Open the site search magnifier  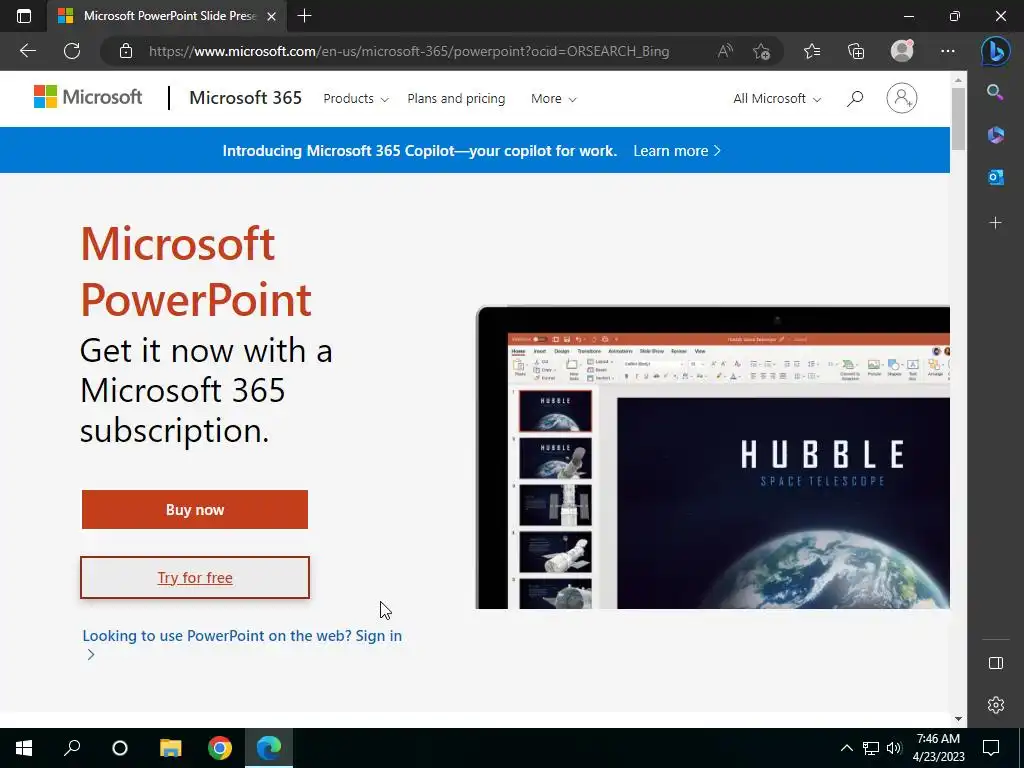pos(855,99)
